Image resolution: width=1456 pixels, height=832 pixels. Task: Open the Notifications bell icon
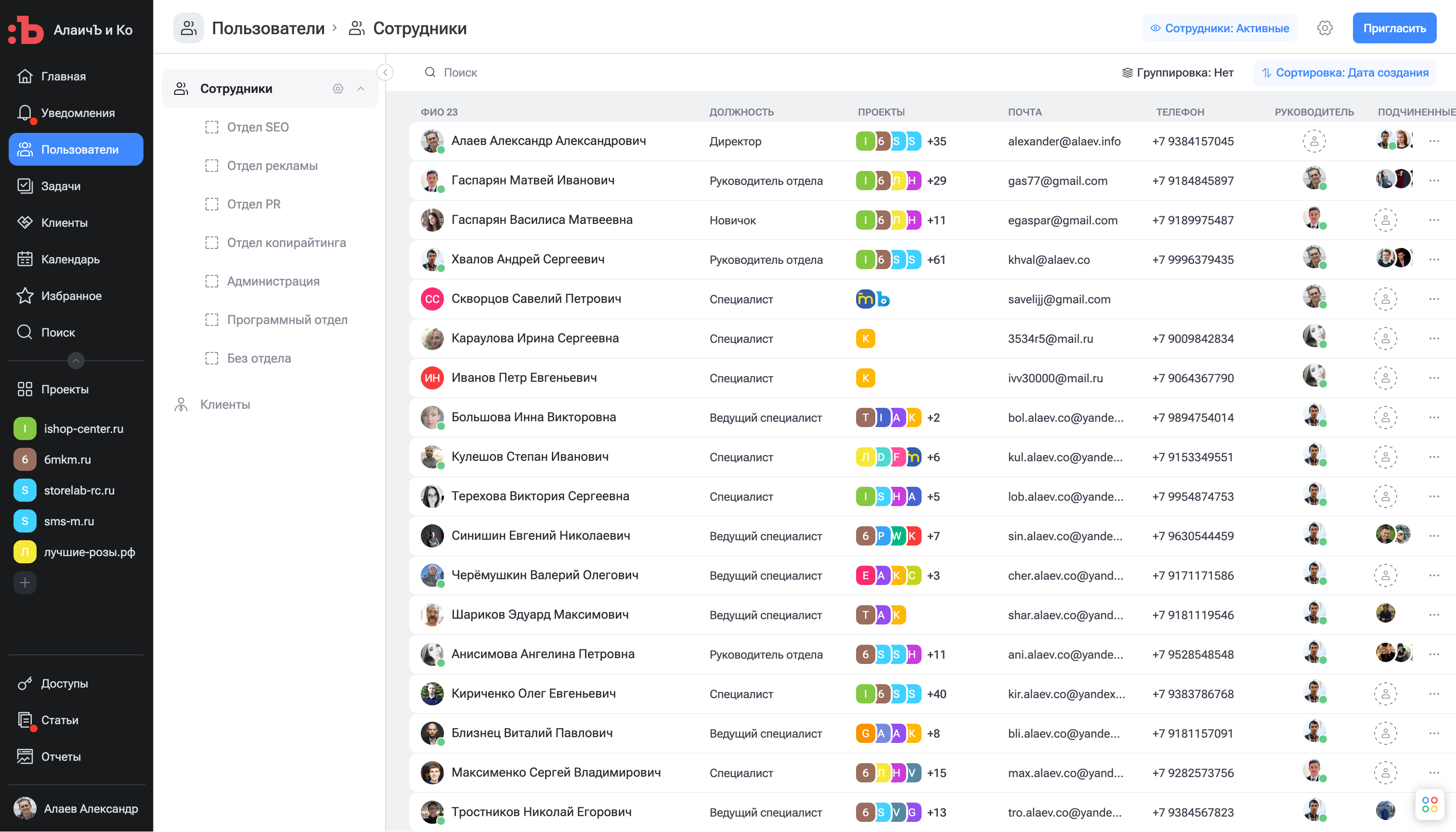click(x=25, y=113)
